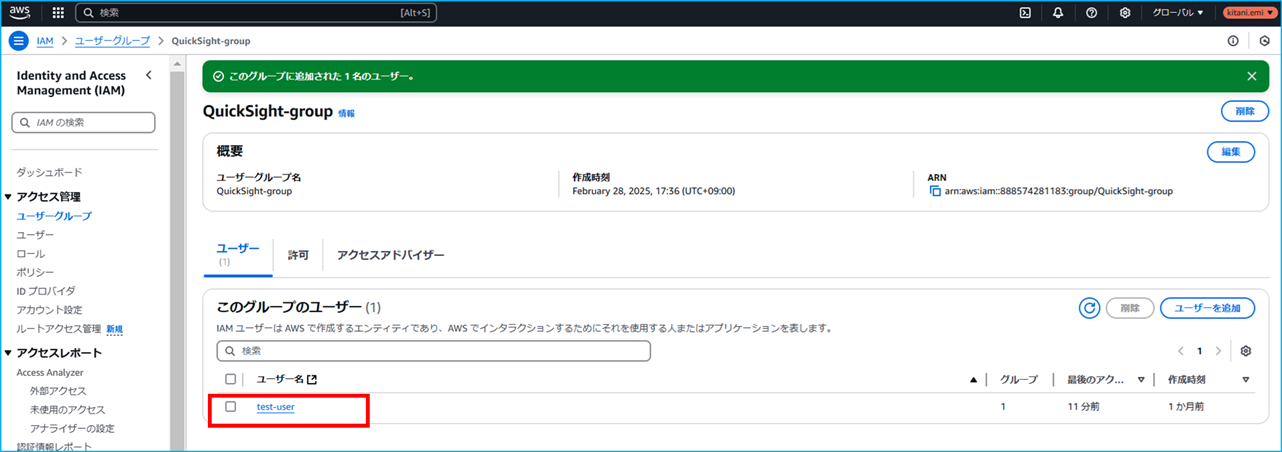The height and width of the screenshot is (452, 1282).
Task: Copy the group ARN with copy icon
Action: pyautogui.click(x=935, y=191)
